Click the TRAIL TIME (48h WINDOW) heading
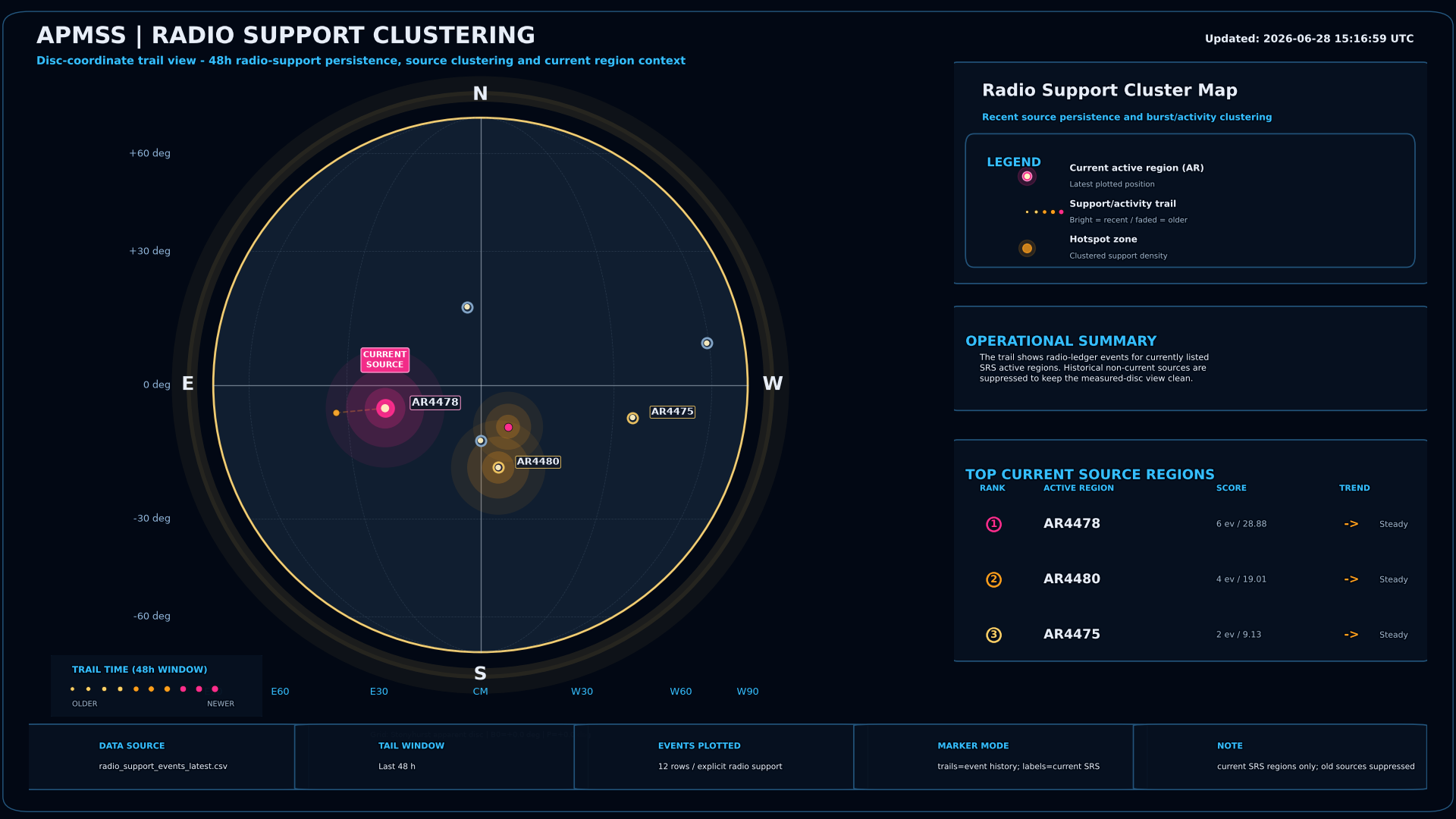 [140, 670]
